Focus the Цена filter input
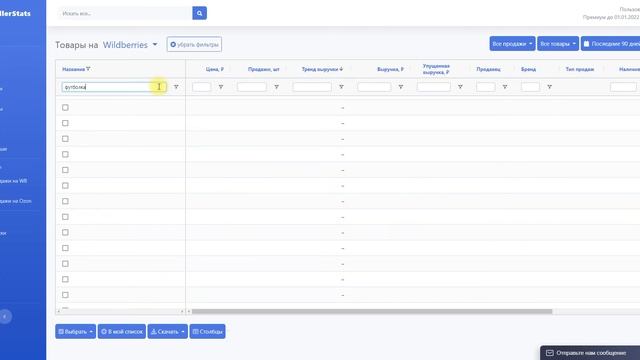The height and width of the screenshot is (360, 640). click(x=202, y=87)
